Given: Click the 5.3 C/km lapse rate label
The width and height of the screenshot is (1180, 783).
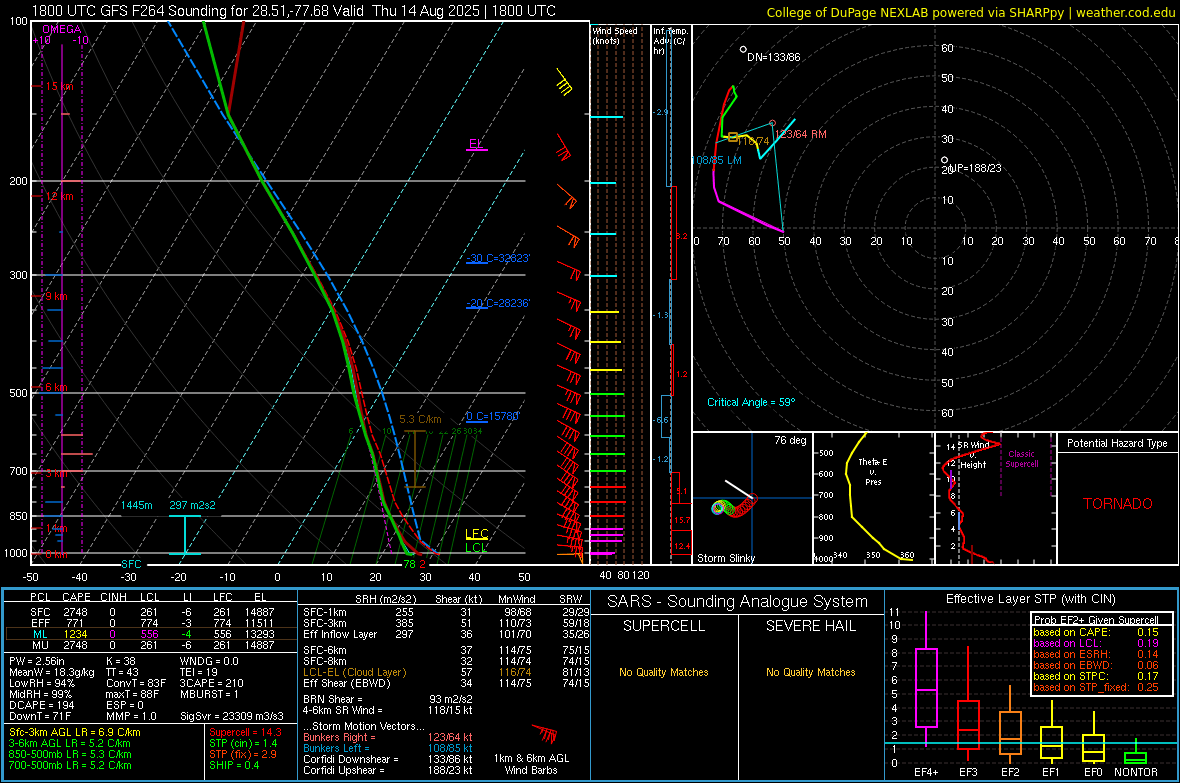Looking at the screenshot, I should (420, 419).
